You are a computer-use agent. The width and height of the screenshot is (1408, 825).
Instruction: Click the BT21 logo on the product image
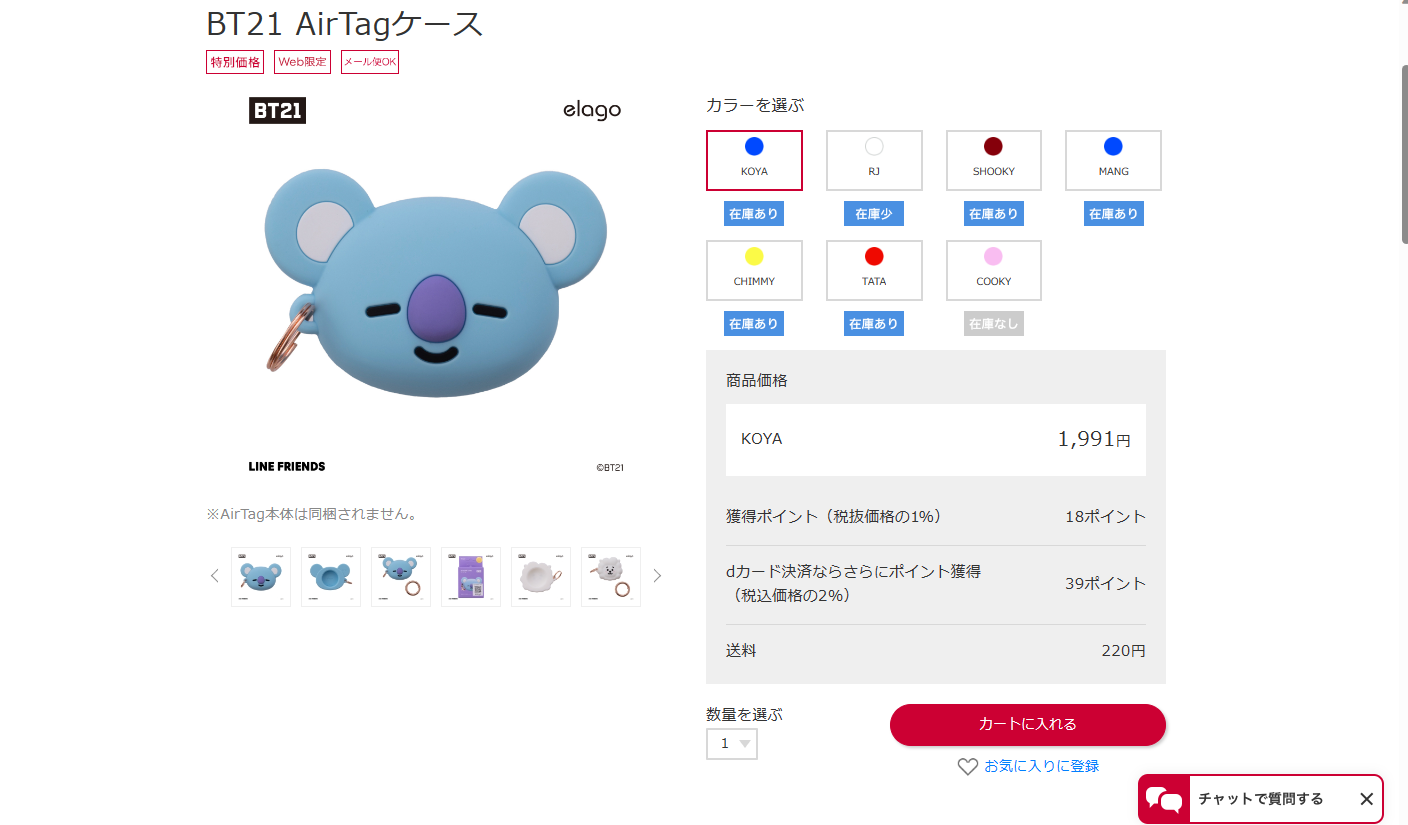click(x=277, y=110)
